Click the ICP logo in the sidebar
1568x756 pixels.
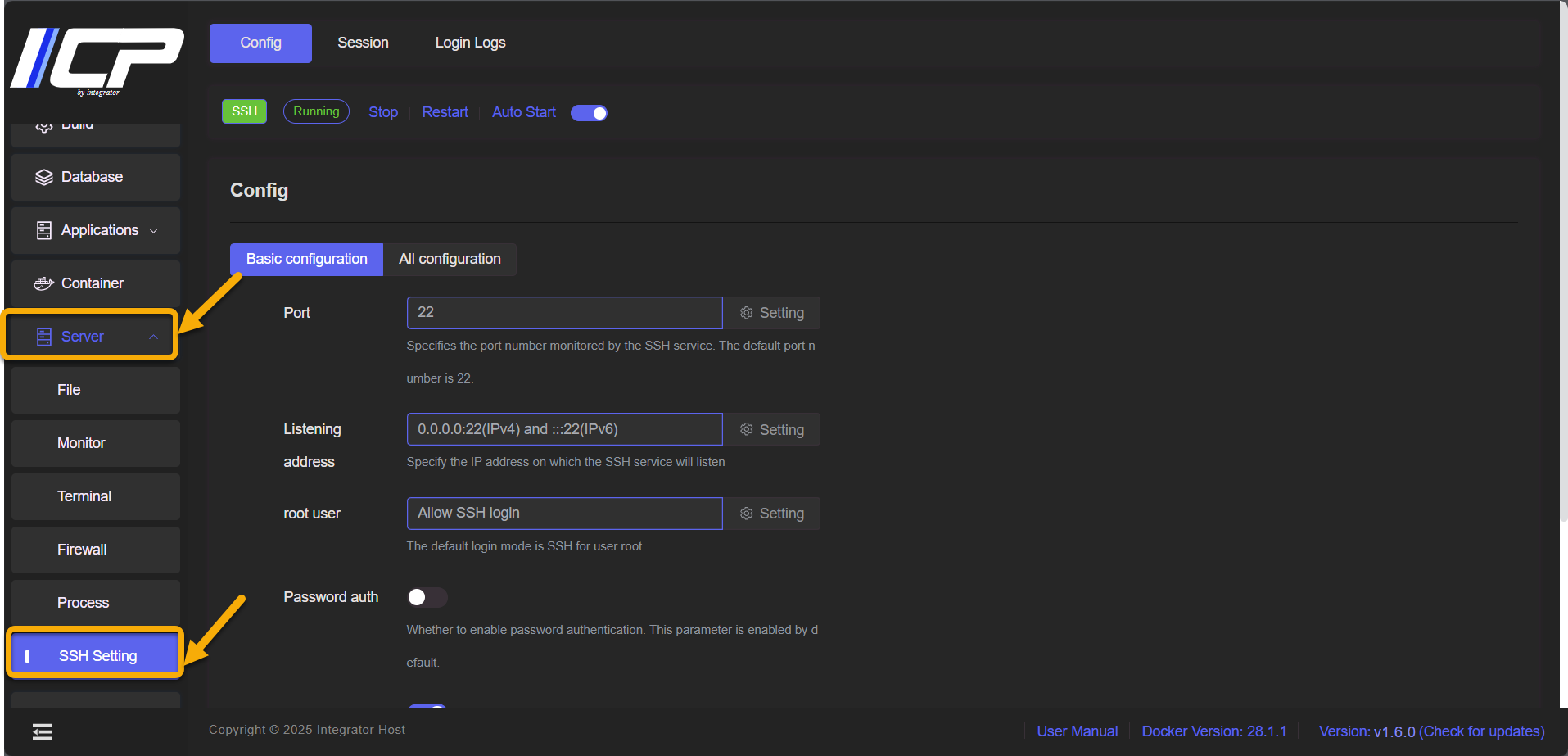(x=97, y=61)
